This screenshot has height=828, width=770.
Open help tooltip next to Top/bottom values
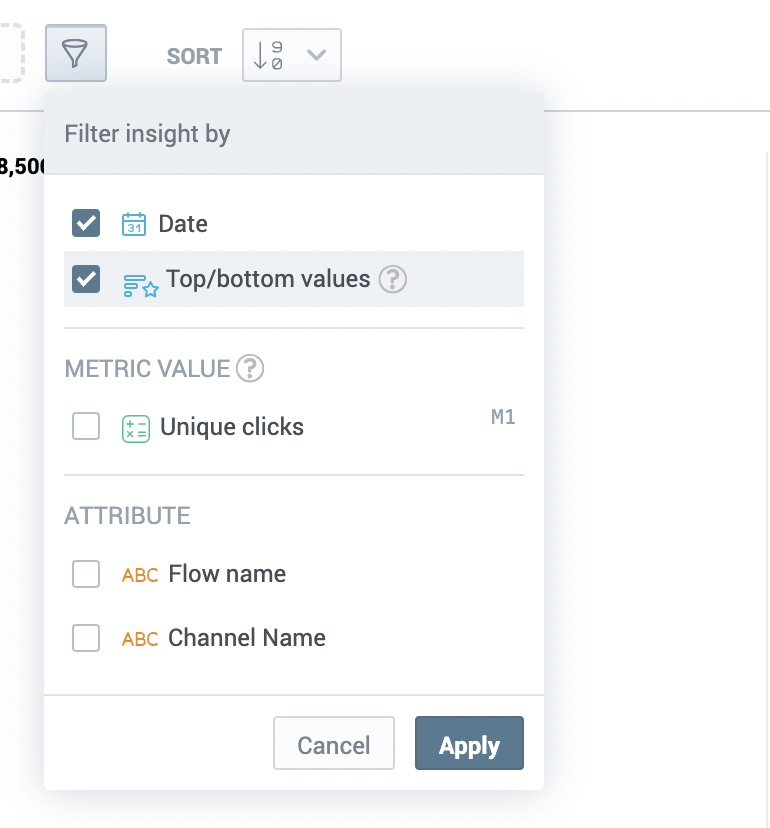tap(393, 279)
